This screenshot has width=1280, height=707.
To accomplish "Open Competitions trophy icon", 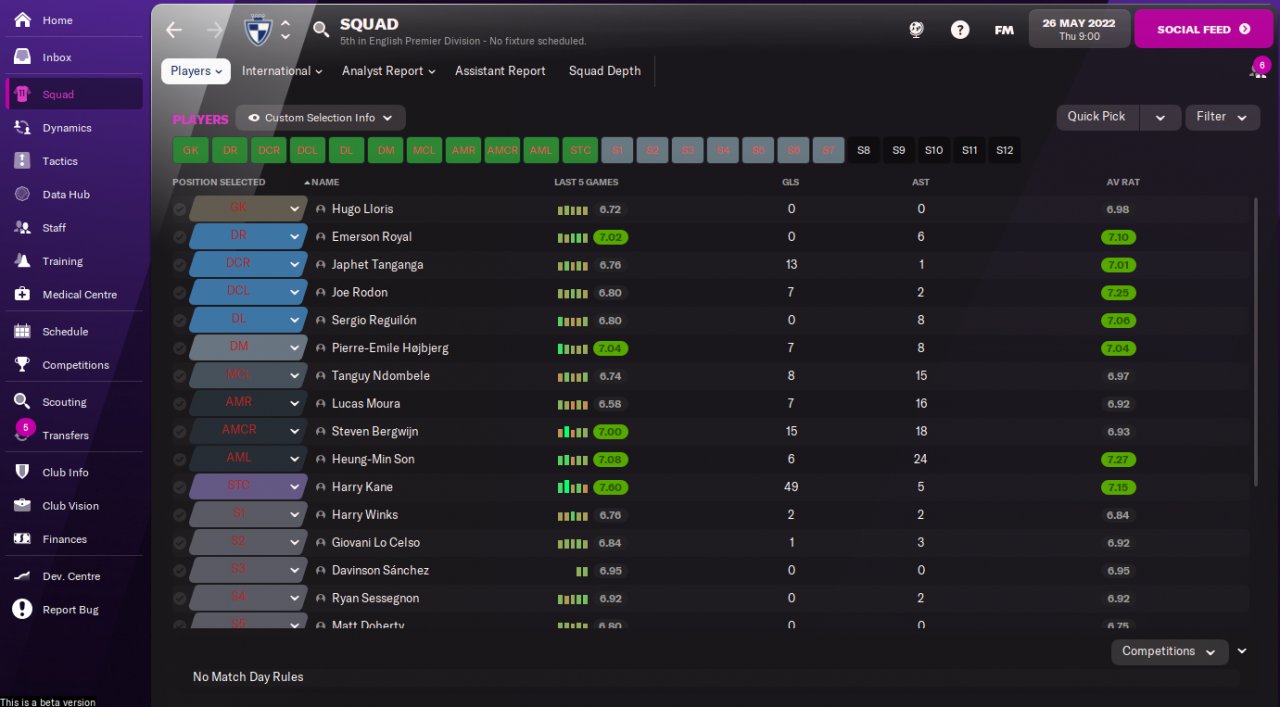I will point(22,365).
